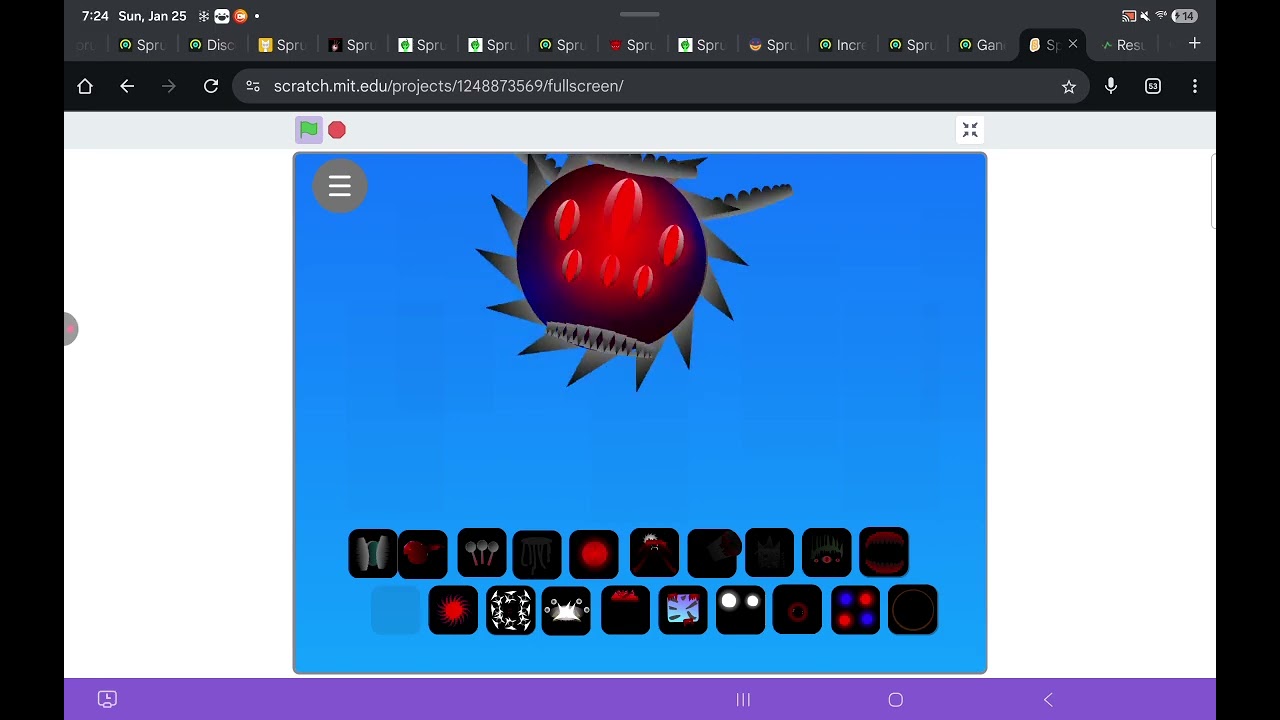Open the gray hamburger menu in the game
The width and height of the screenshot is (1280, 720).
[340, 186]
